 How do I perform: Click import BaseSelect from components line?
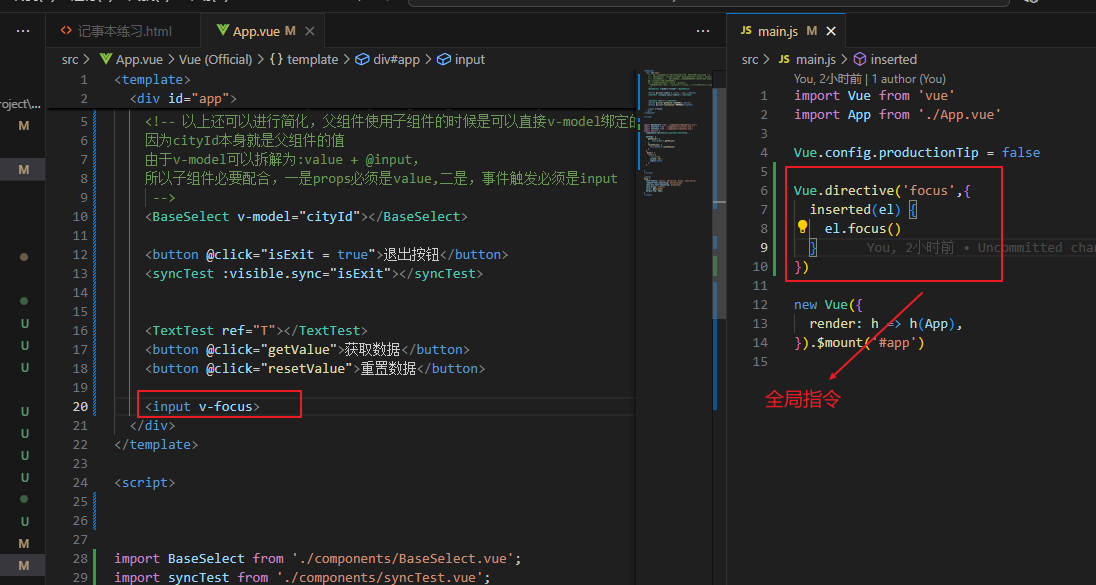click(318, 558)
